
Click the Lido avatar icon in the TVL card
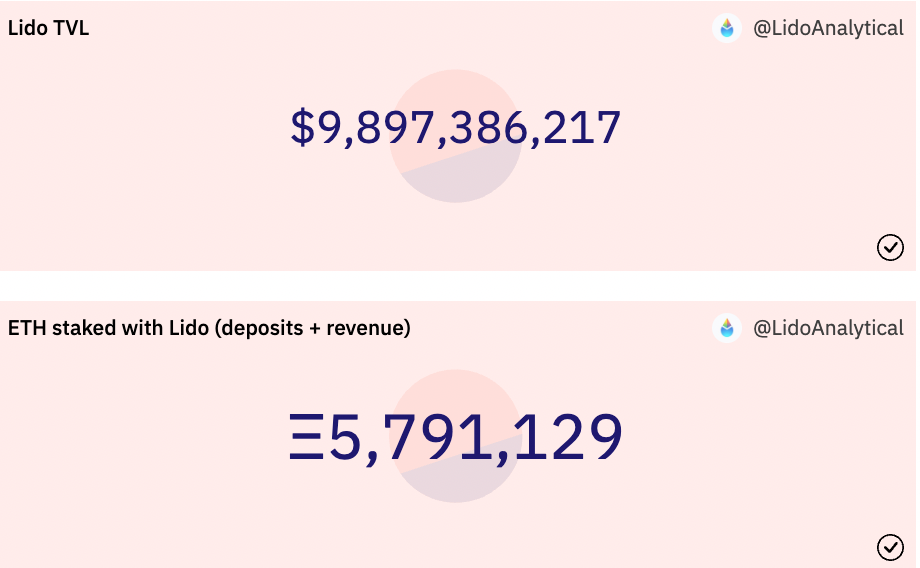click(x=727, y=28)
